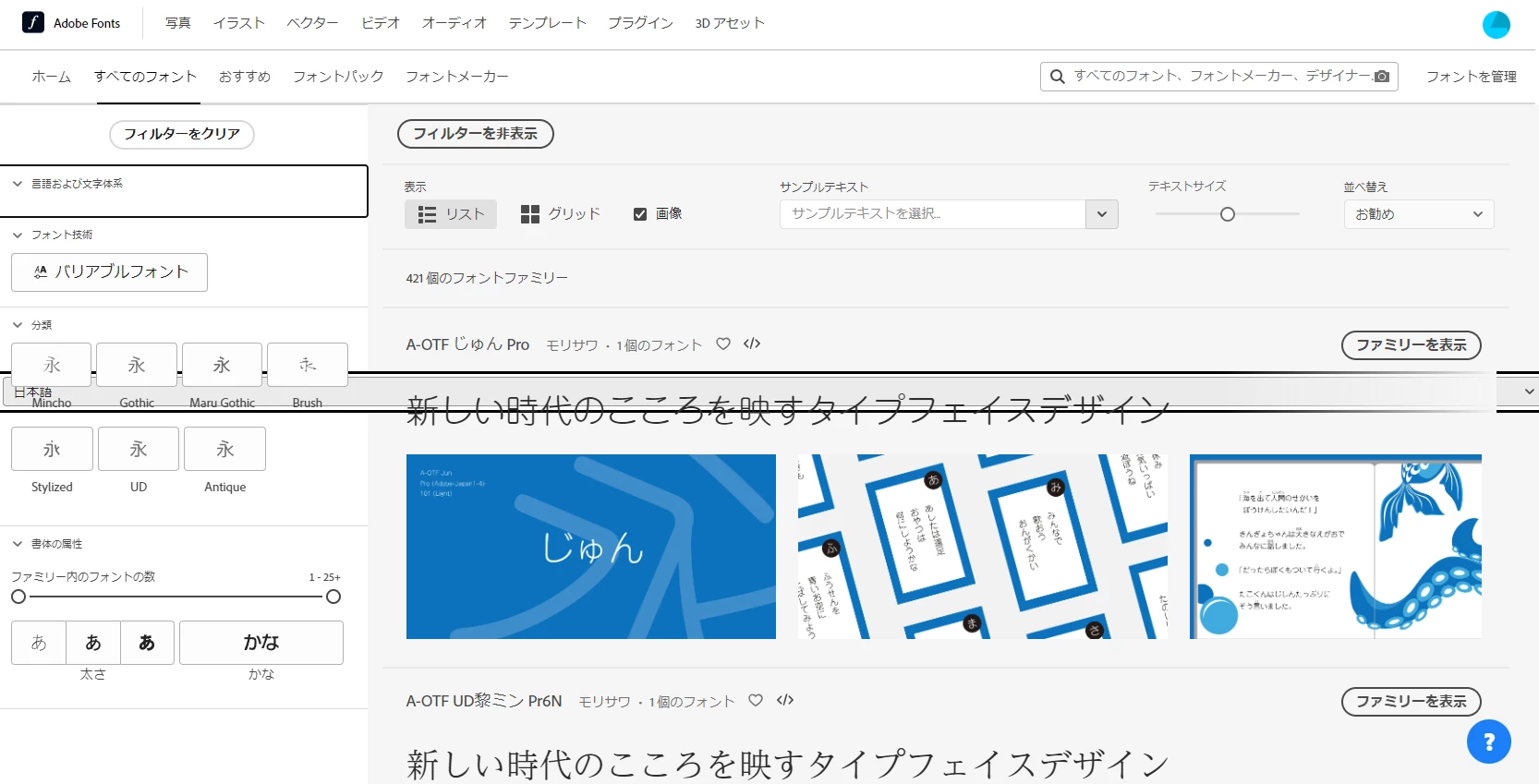Viewport: 1539px width, 784px height.
Task: Click ファミリーを表示 for A-OTF じゅん Pro
Action: tap(1411, 344)
